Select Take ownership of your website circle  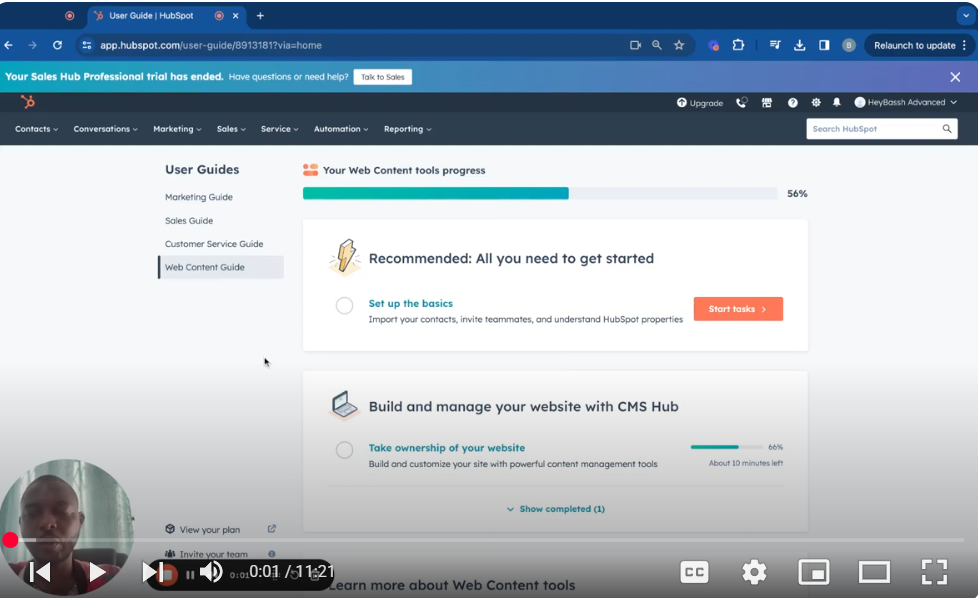tap(344, 450)
